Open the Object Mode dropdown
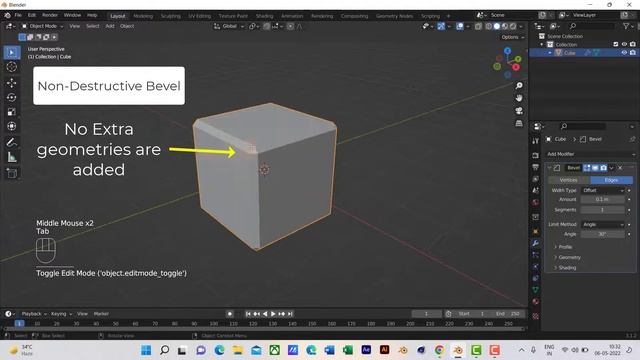Image resolution: width=640 pixels, height=360 pixels. tap(42, 26)
